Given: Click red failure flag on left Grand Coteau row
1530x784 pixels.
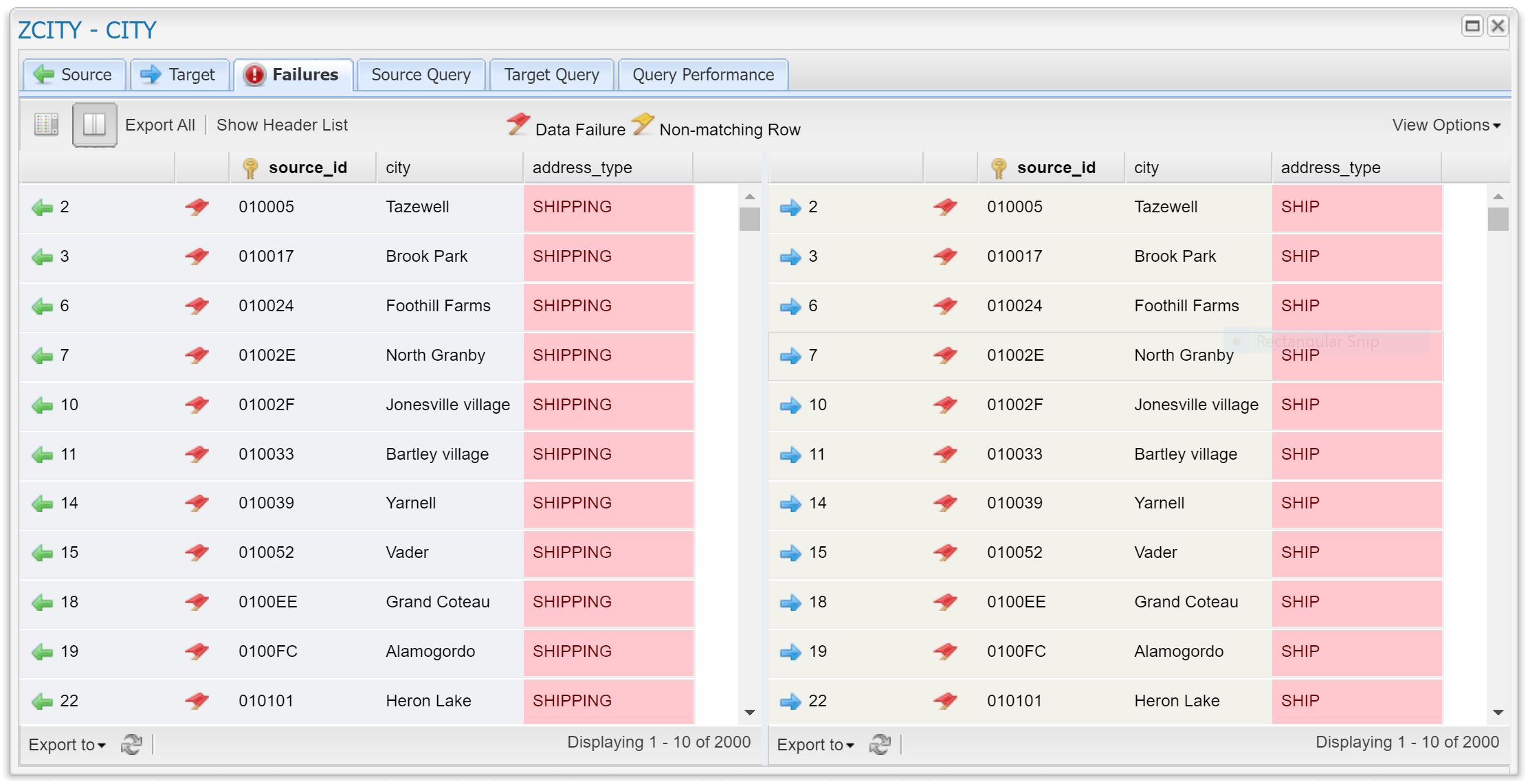Looking at the screenshot, I should click(x=197, y=602).
